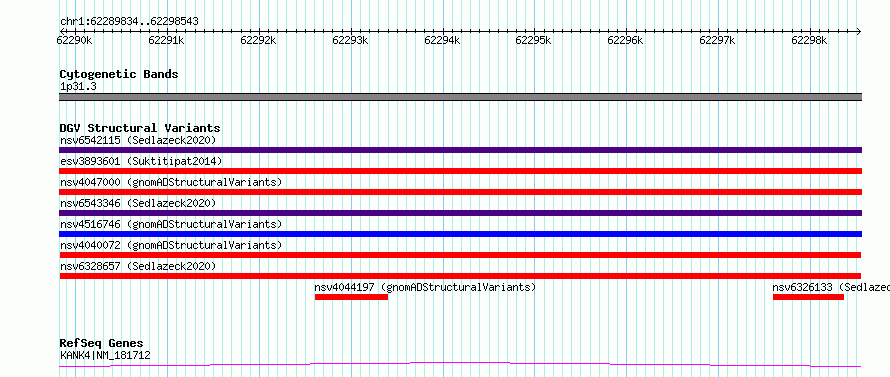This screenshot has height=377, width=890.
Task: Select the red bar under esv3893601
Action: tap(460, 171)
